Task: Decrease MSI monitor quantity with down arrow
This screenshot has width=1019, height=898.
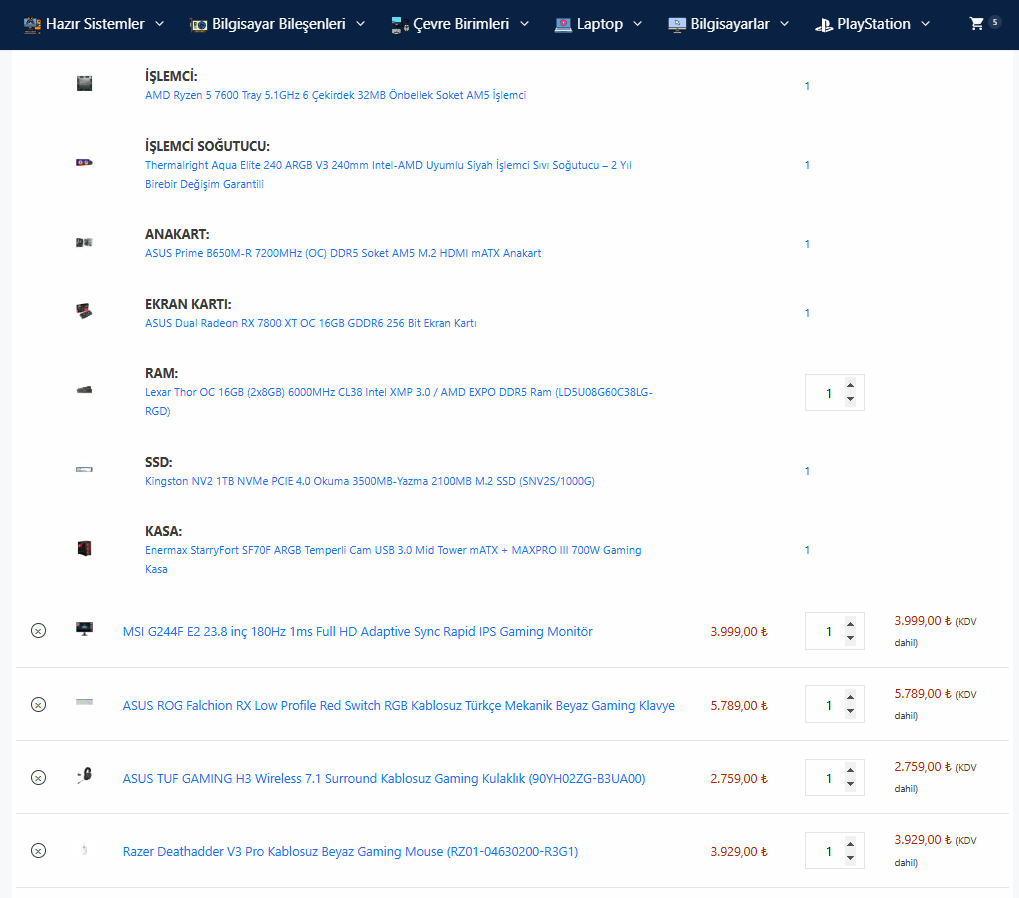Action: click(x=850, y=638)
